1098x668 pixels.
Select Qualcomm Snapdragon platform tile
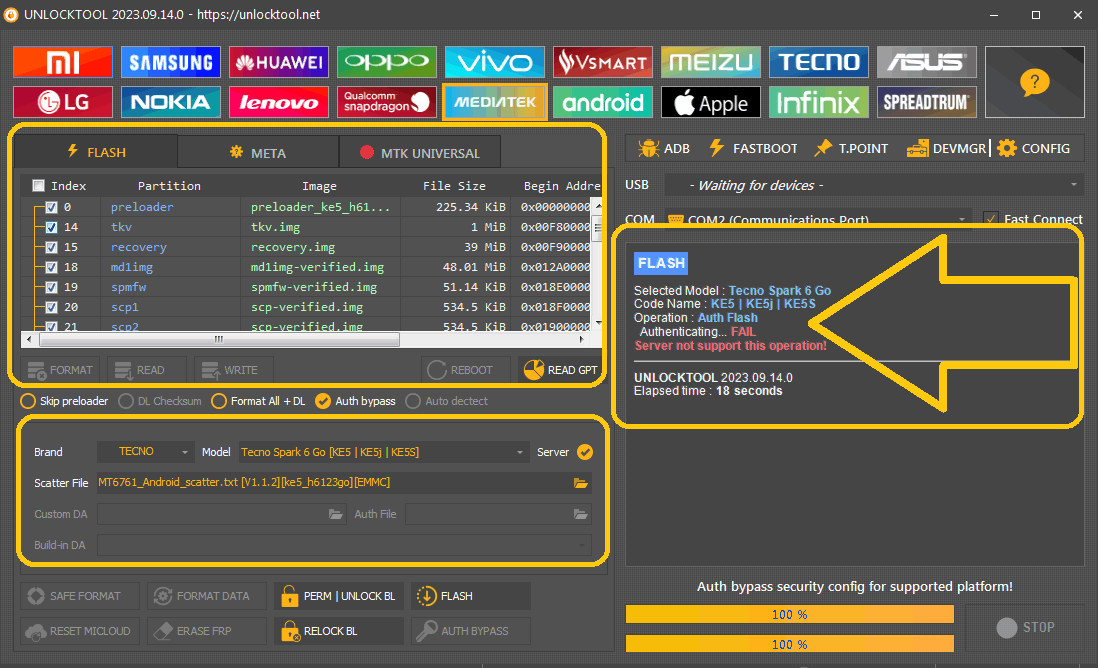coord(387,102)
